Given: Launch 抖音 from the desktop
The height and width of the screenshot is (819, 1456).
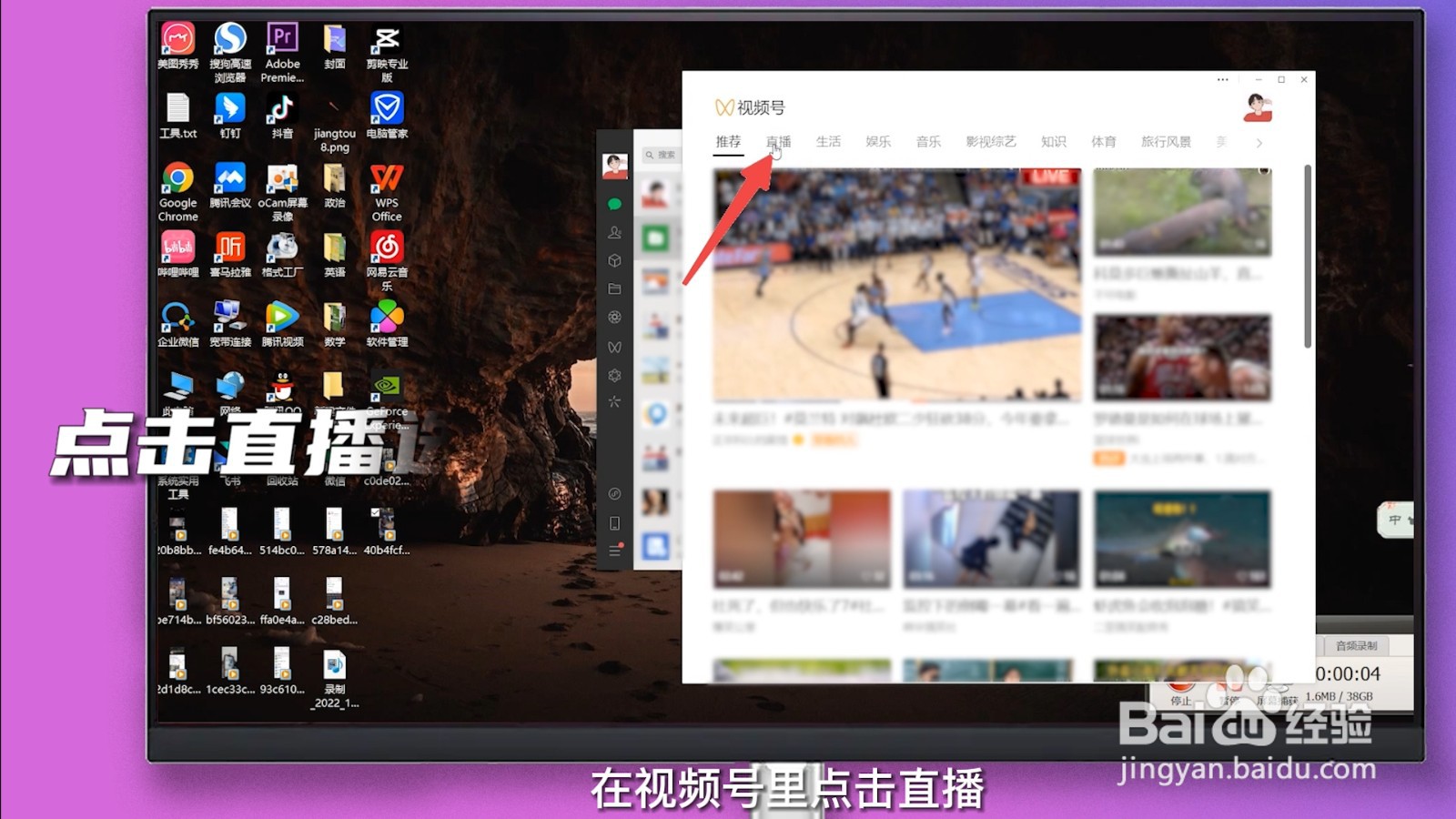Looking at the screenshot, I should pos(282,116).
